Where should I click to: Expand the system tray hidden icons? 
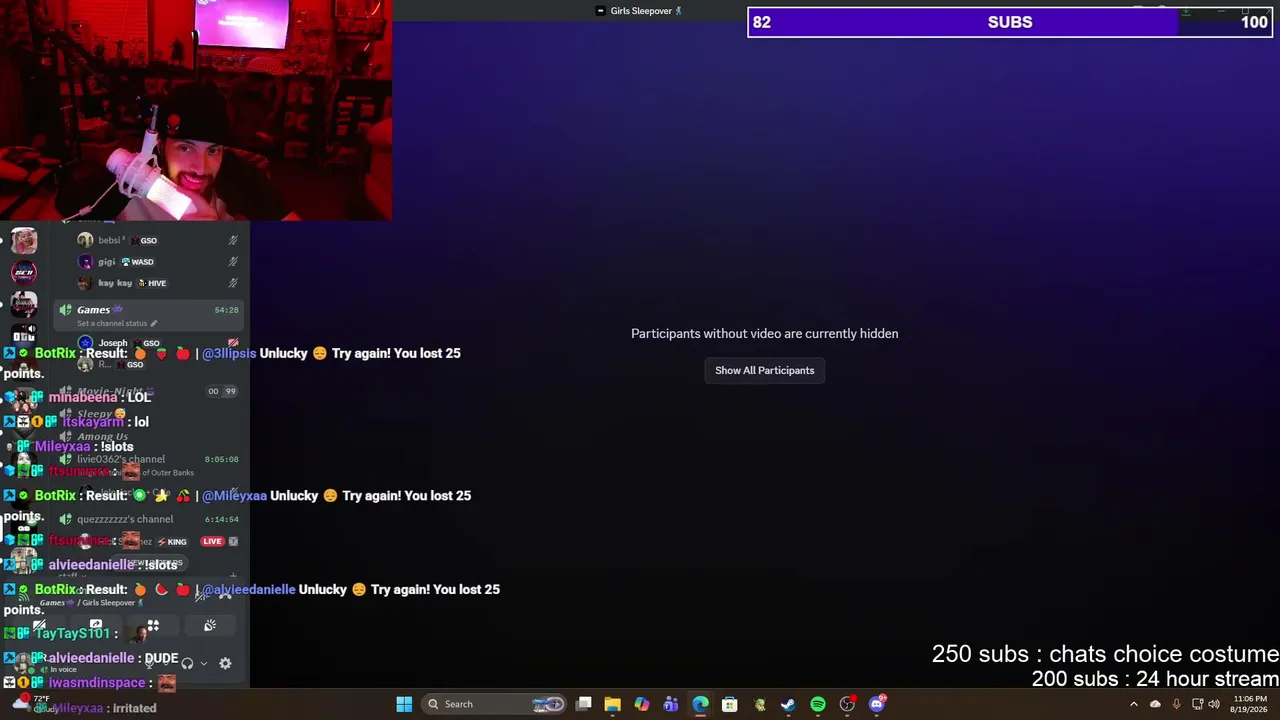[1134, 704]
